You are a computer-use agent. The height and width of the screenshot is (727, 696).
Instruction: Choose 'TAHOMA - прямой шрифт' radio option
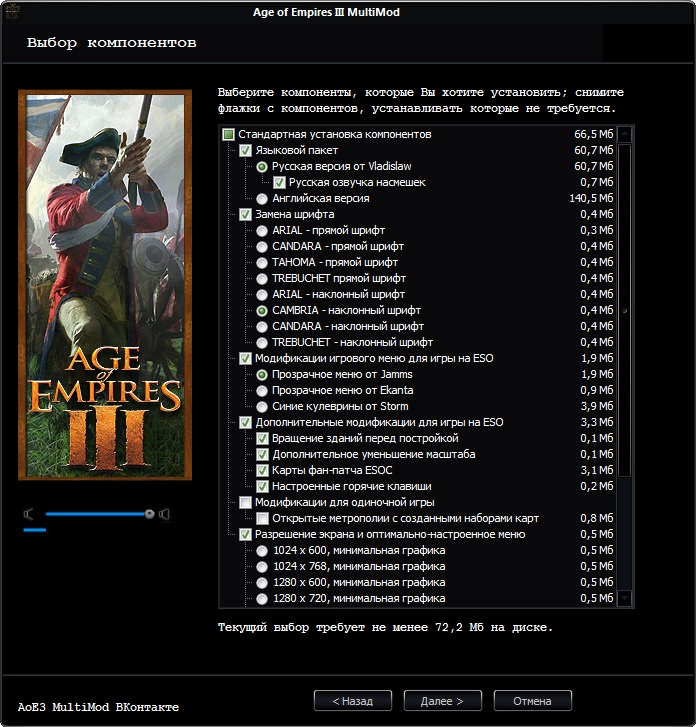click(262, 263)
